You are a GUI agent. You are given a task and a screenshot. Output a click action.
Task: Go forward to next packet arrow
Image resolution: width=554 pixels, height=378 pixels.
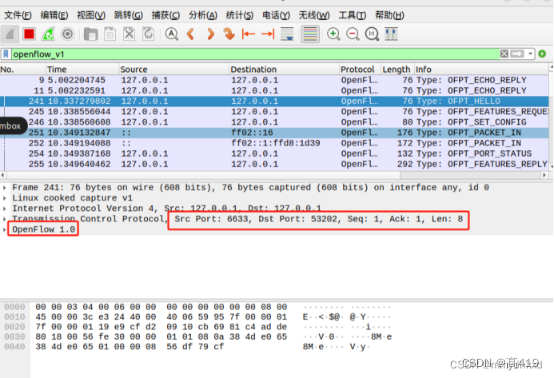pyautogui.click(x=211, y=34)
